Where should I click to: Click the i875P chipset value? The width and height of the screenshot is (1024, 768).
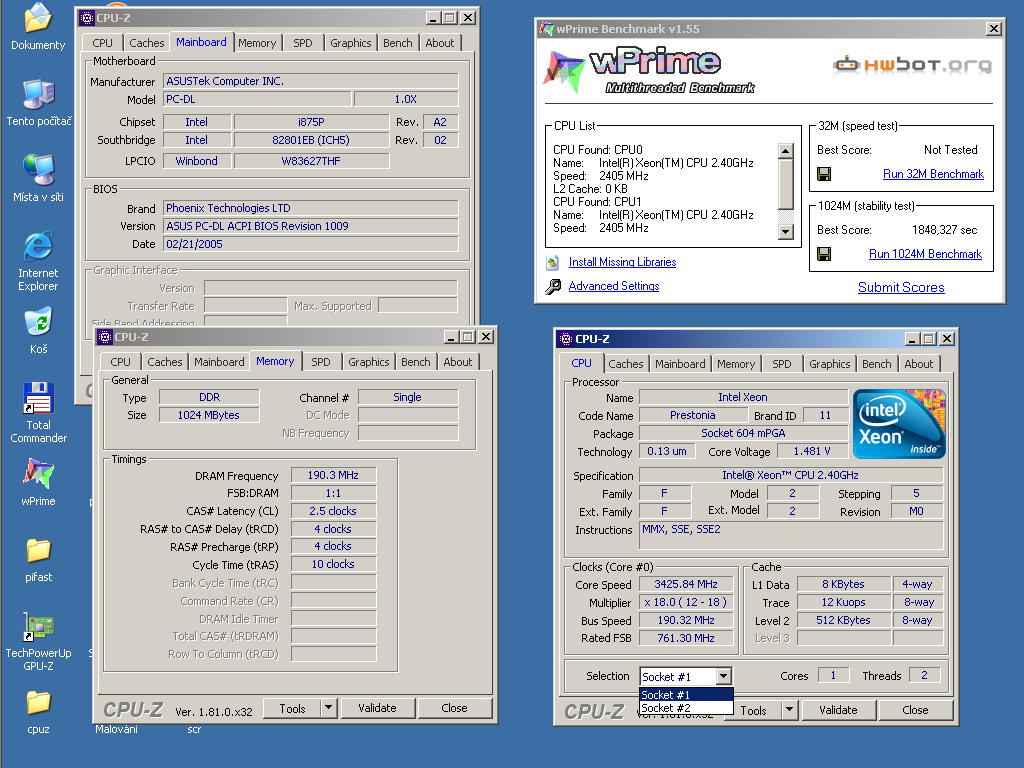(x=311, y=122)
